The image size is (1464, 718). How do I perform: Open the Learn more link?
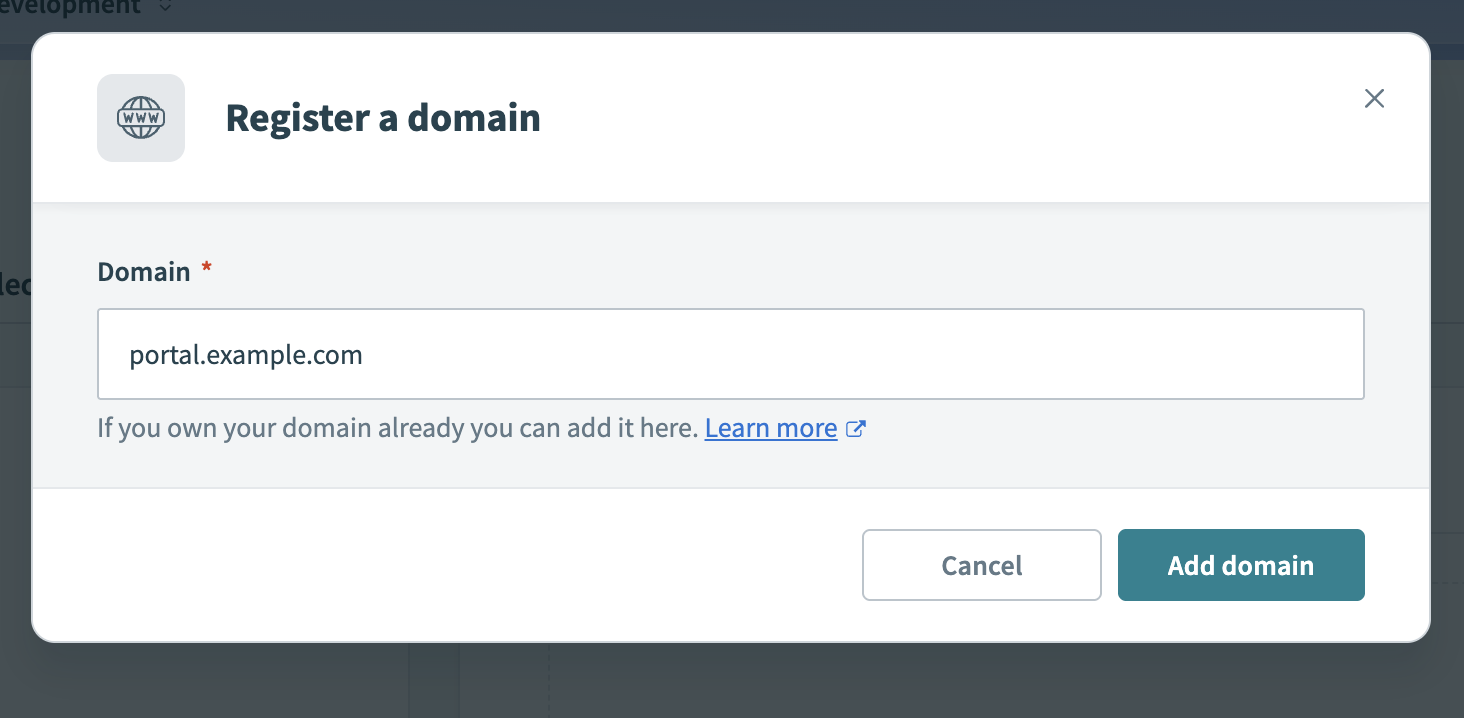(770, 428)
